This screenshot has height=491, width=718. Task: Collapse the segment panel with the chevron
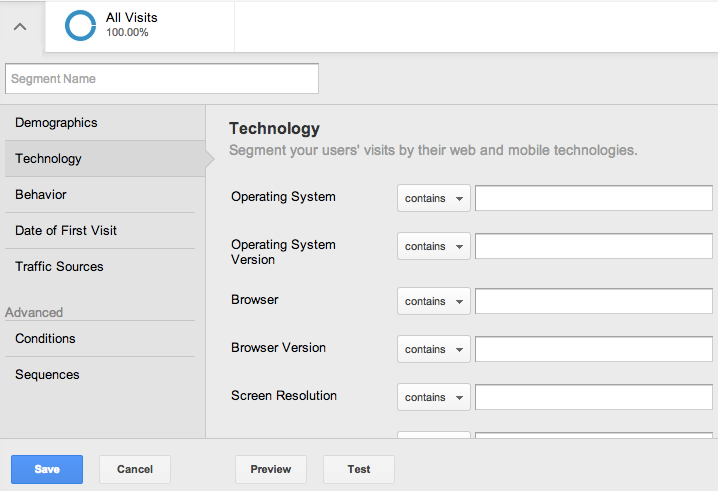click(20, 27)
